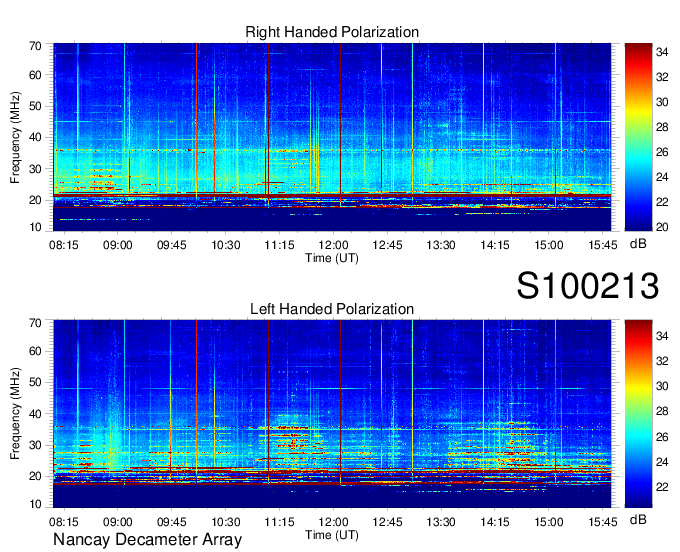Click the 10 frequency tick of Left Handed plot
680x552 pixels.
[35, 504]
